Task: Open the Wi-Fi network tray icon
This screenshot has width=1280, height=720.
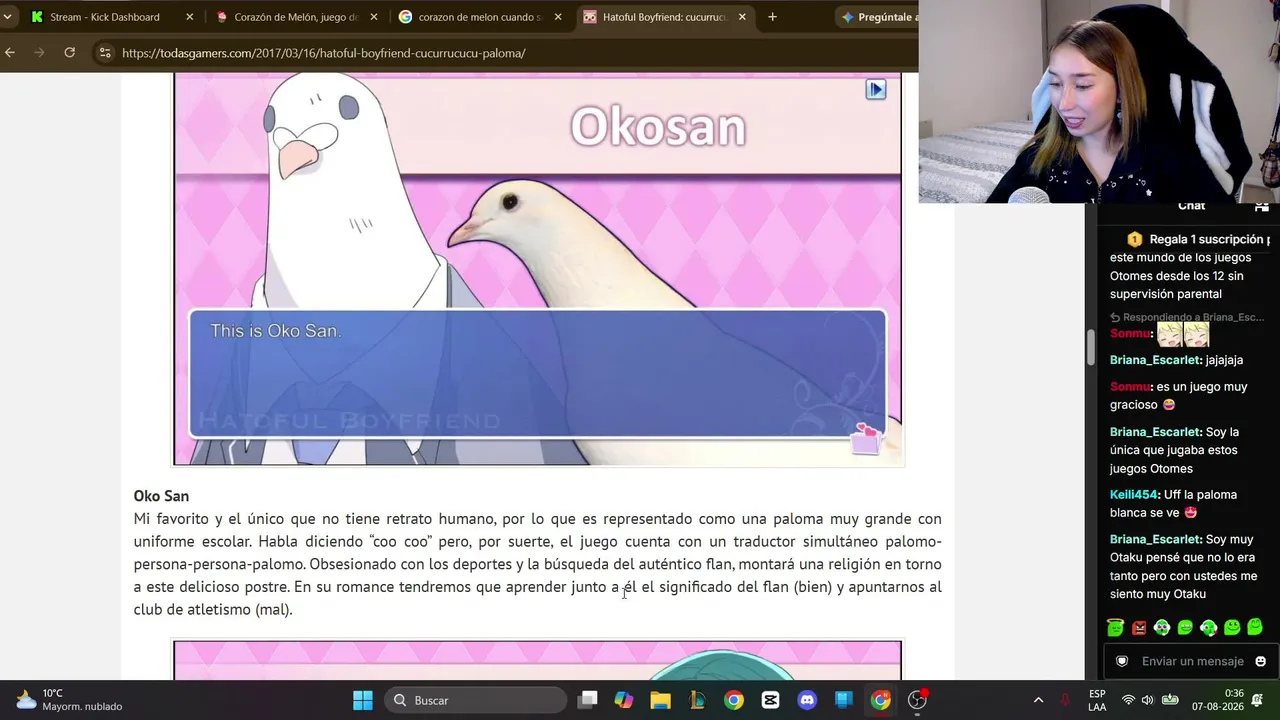Action: [1128, 700]
